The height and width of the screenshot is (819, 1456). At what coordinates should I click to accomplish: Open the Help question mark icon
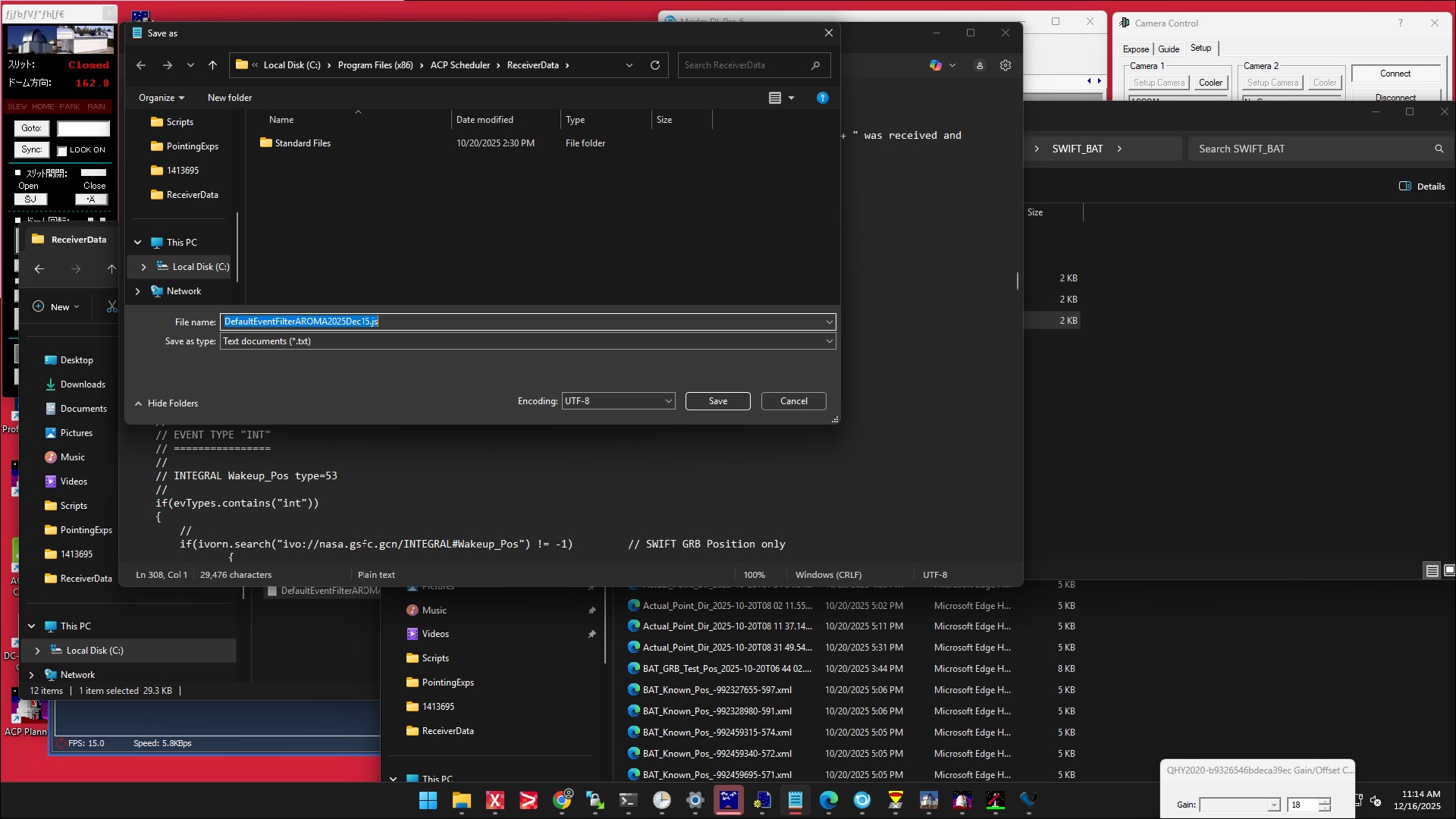tap(822, 98)
